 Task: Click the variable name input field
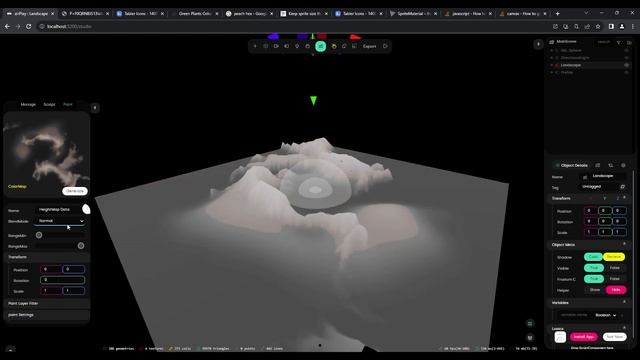[x=573, y=315]
